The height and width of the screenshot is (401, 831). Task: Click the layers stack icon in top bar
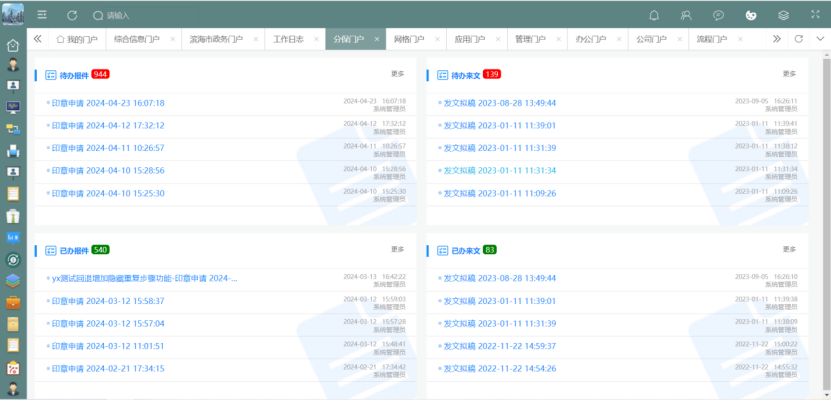click(x=783, y=15)
